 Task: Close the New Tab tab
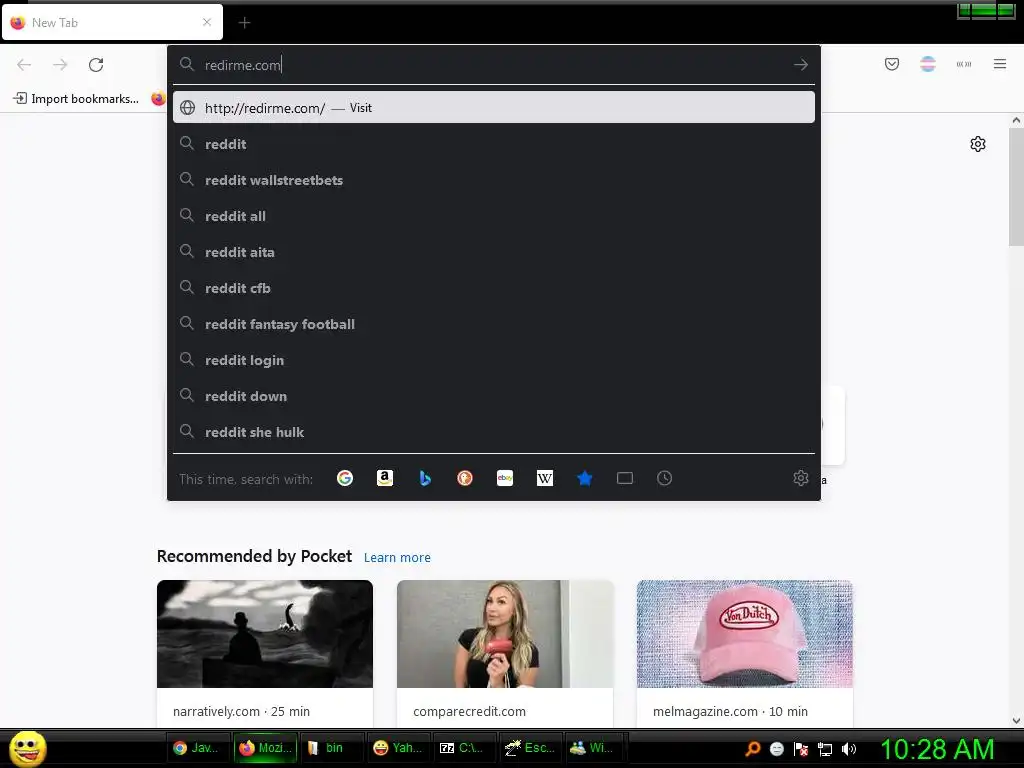[207, 22]
